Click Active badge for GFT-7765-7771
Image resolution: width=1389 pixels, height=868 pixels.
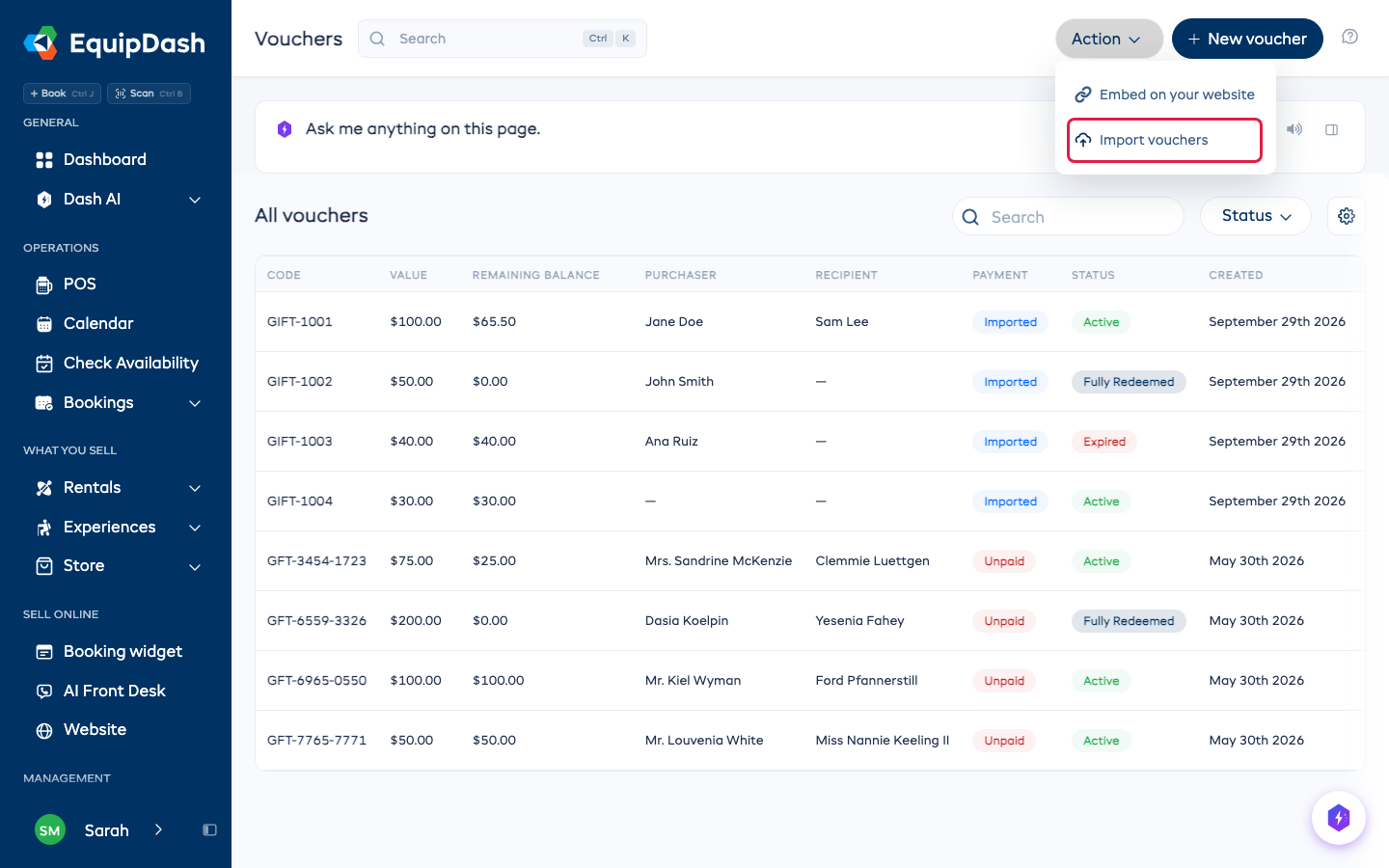click(x=1101, y=741)
